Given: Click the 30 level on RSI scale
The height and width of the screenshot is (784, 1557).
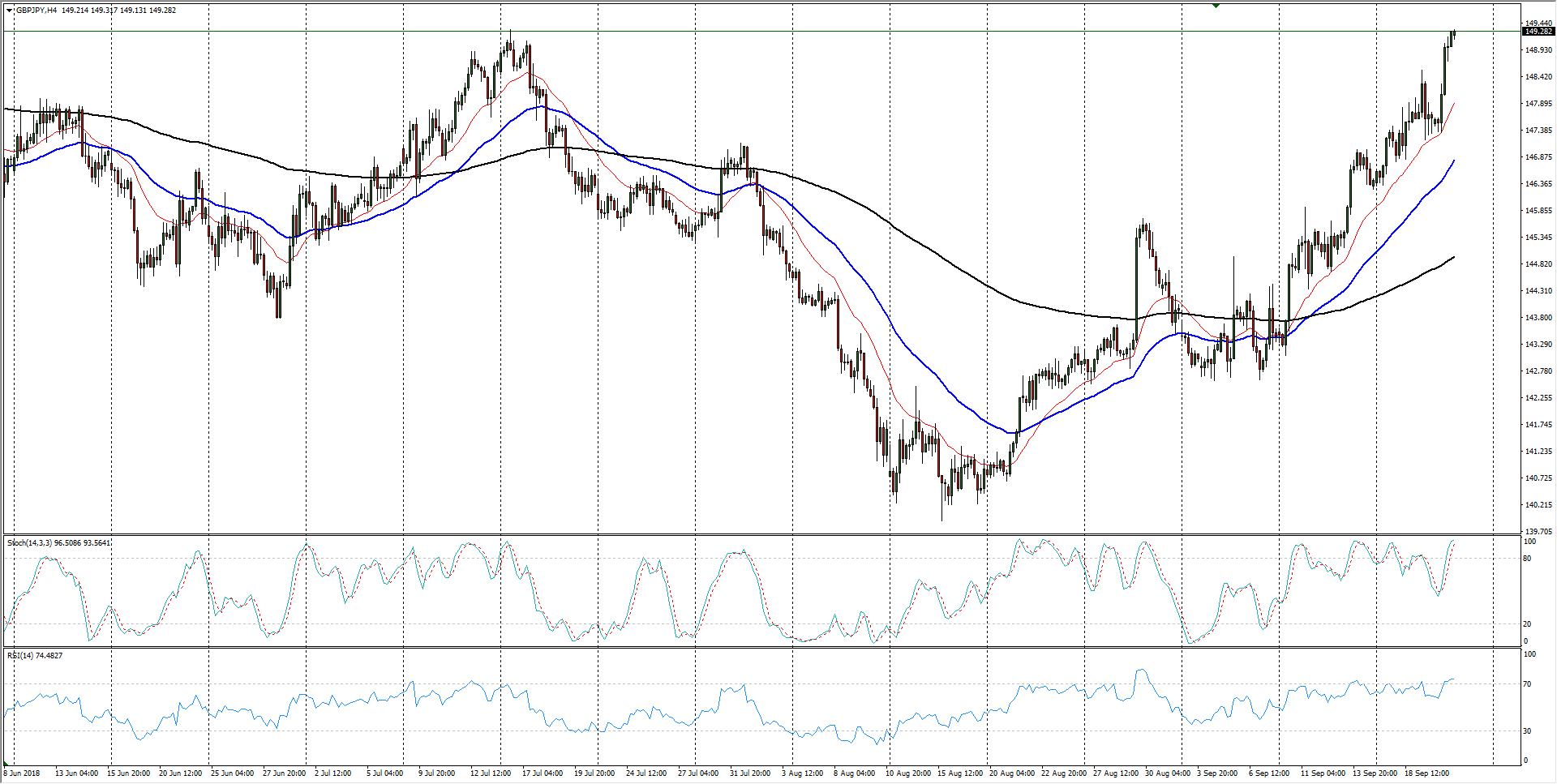Looking at the screenshot, I should [1527, 730].
